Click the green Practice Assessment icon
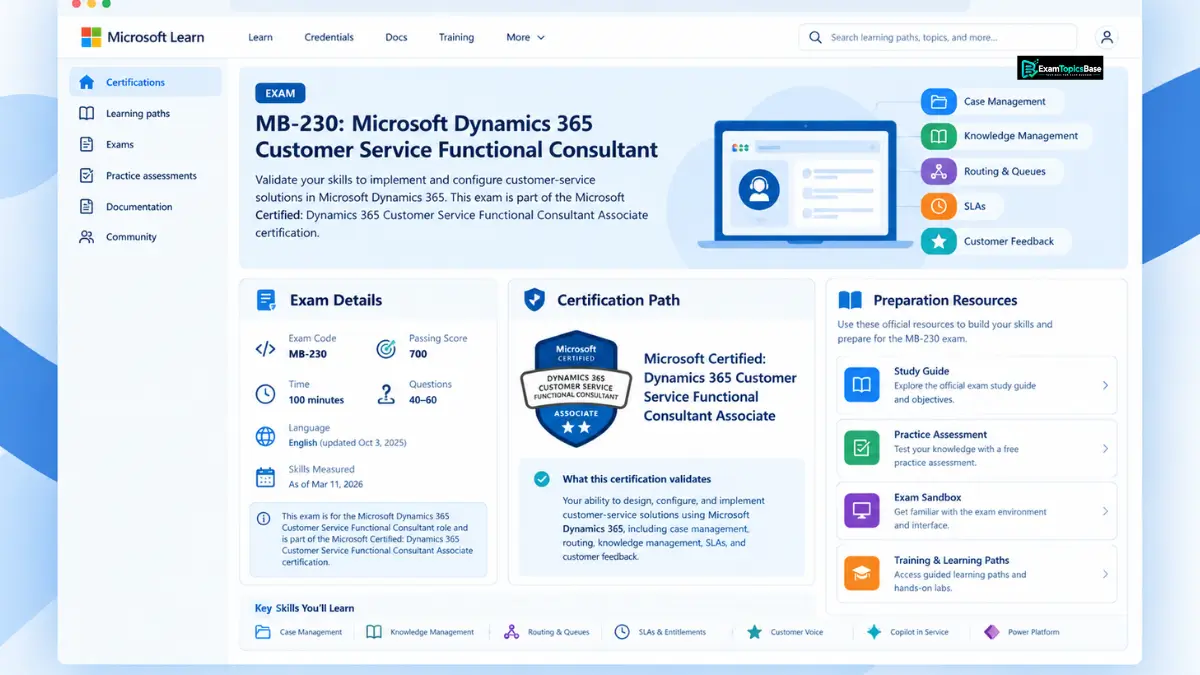The image size is (1200, 675). pos(862,448)
